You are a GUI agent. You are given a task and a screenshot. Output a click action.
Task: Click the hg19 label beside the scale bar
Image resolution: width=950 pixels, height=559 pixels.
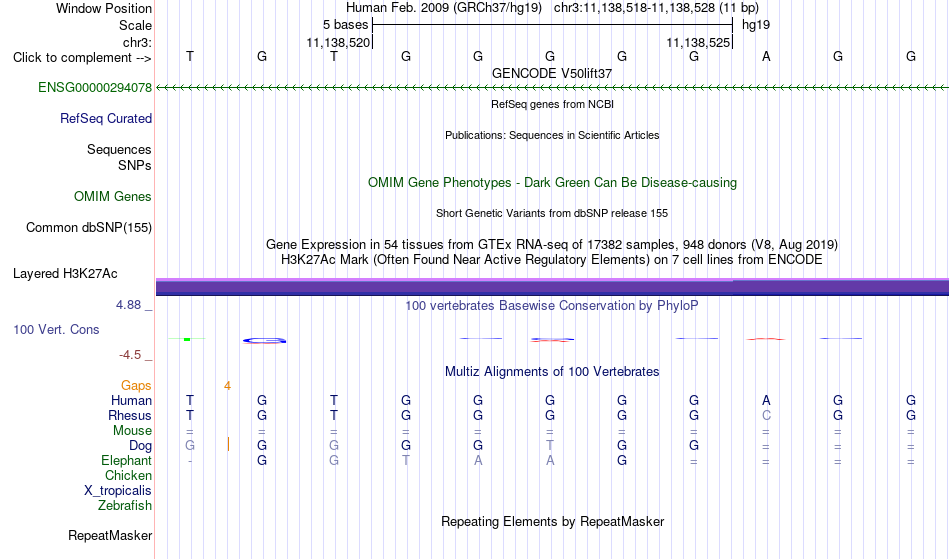pos(756,25)
